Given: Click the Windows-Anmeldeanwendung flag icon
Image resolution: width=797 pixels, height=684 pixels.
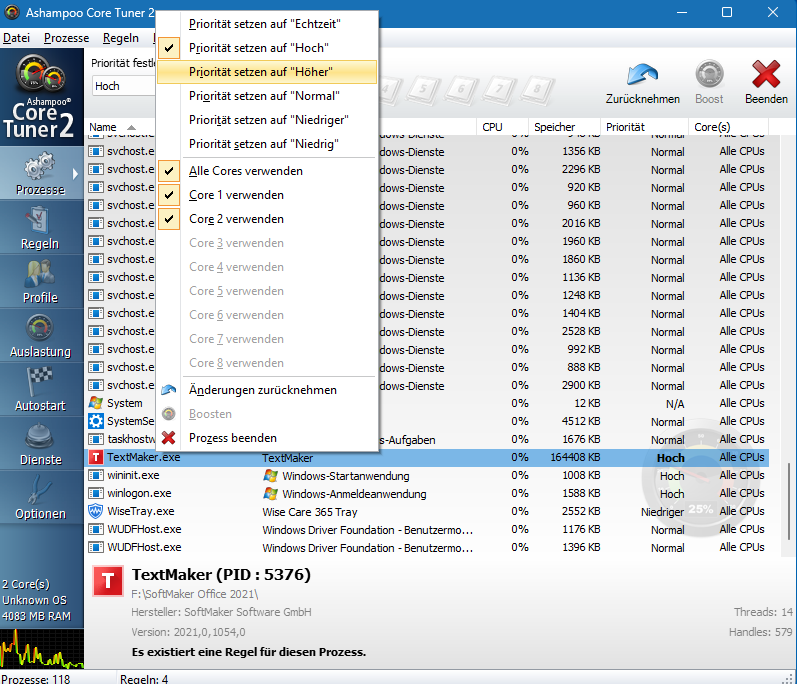Looking at the screenshot, I should coord(270,493).
